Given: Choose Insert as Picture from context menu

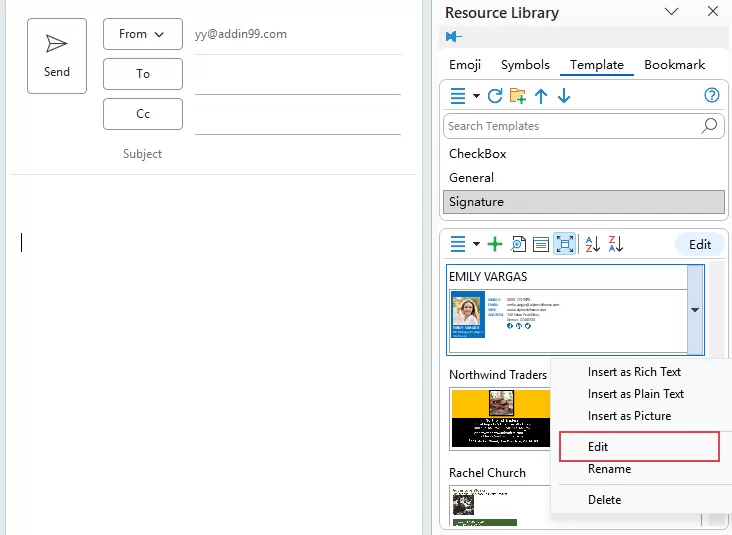Looking at the screenshot, I should pos(629,416).
